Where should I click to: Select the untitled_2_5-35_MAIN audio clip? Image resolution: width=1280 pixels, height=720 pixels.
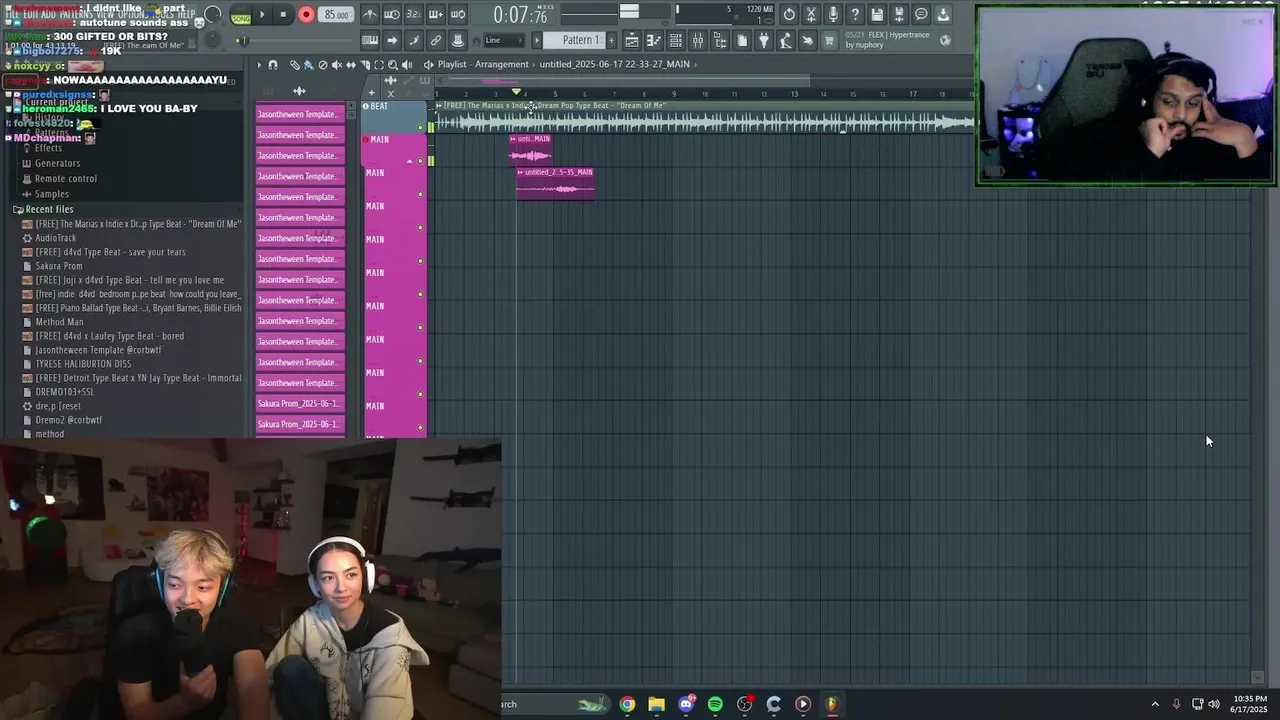[555, 183]
